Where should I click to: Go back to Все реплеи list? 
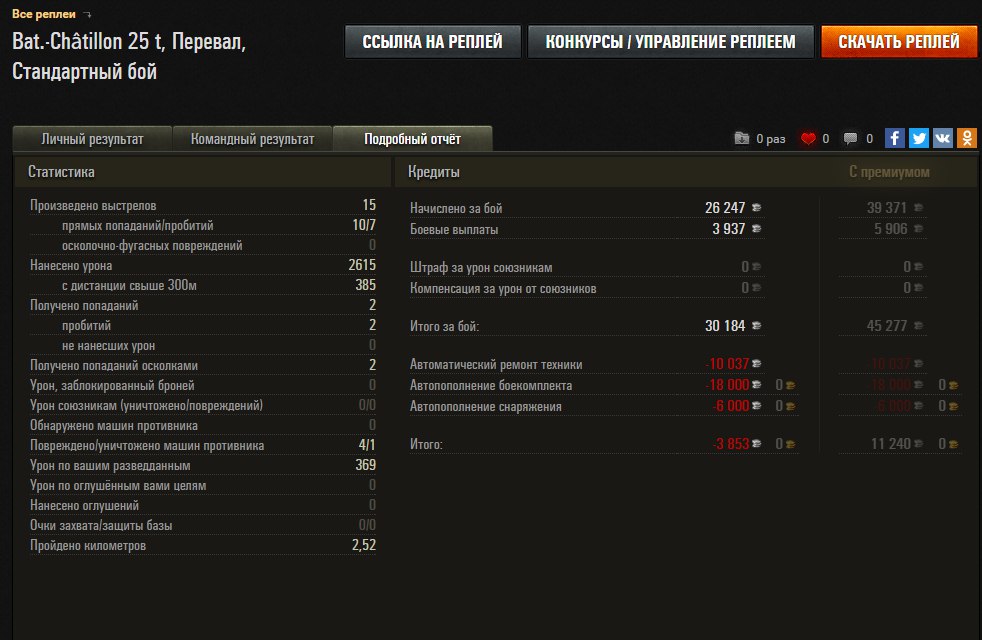[43, 14]
